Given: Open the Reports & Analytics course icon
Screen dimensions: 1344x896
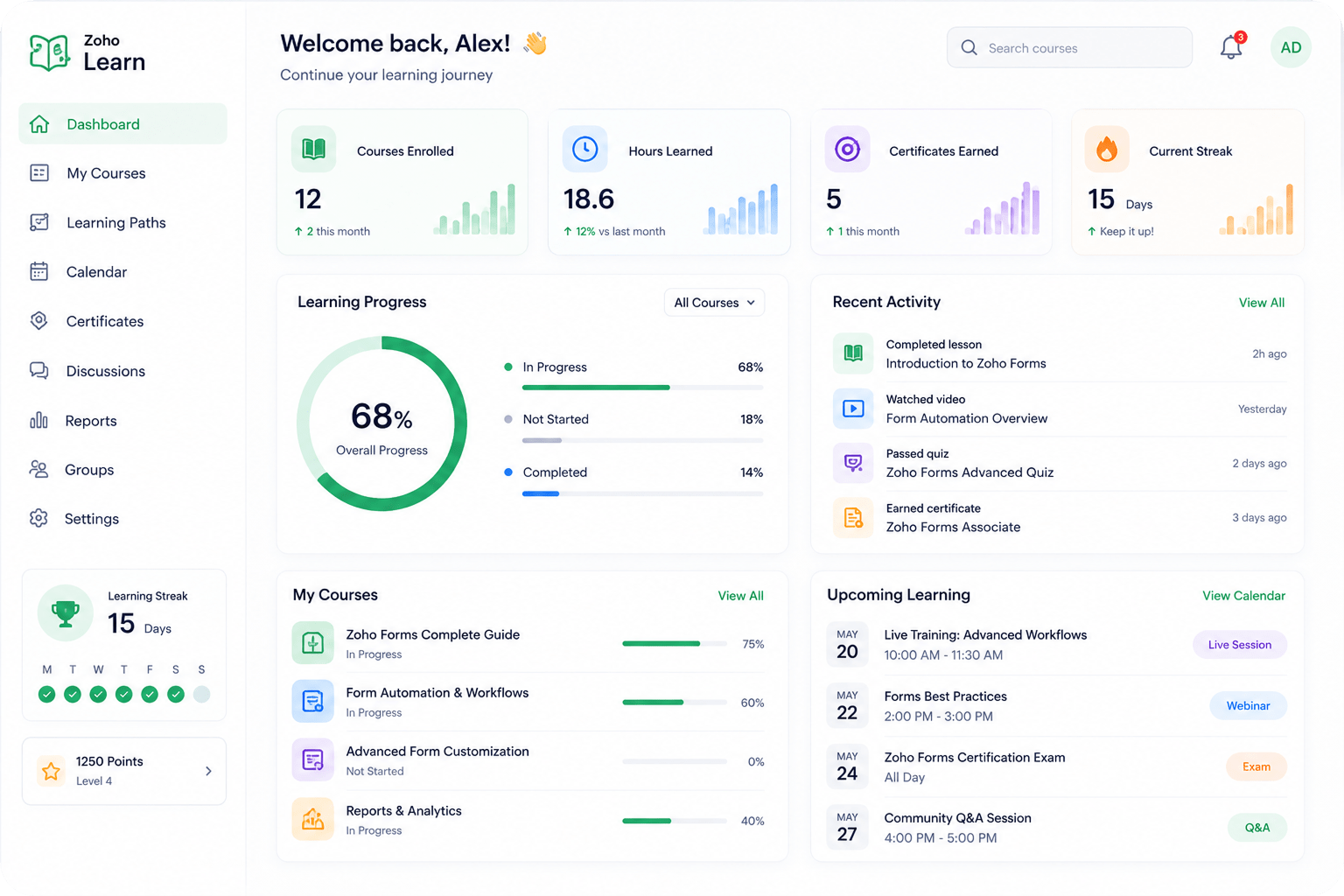Looking at the screenshot, I should 312,820.
